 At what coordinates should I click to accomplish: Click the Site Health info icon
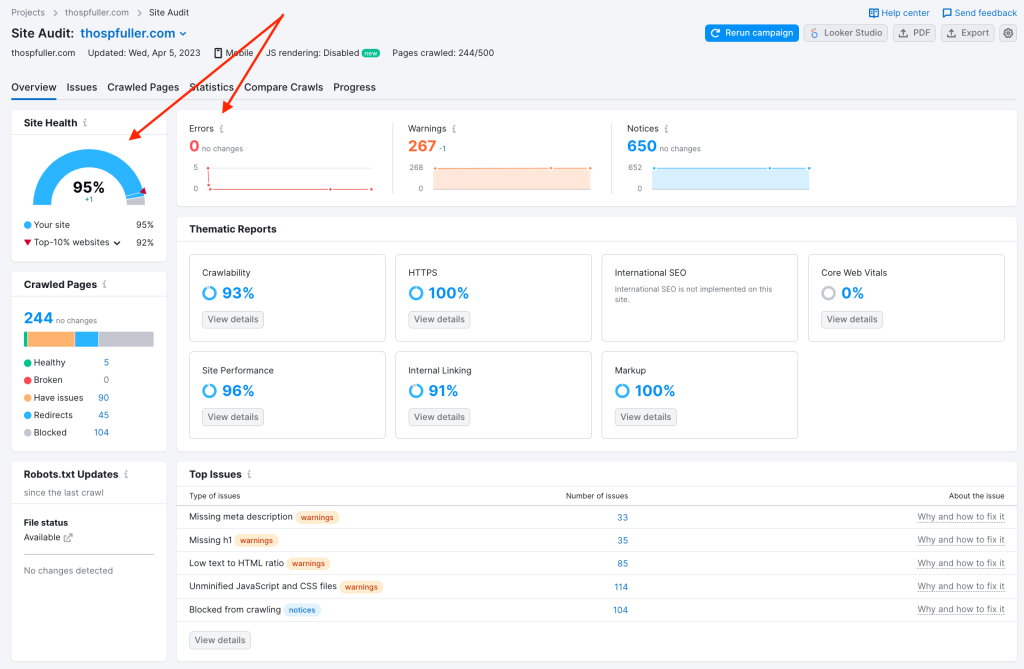coord(85,123)
